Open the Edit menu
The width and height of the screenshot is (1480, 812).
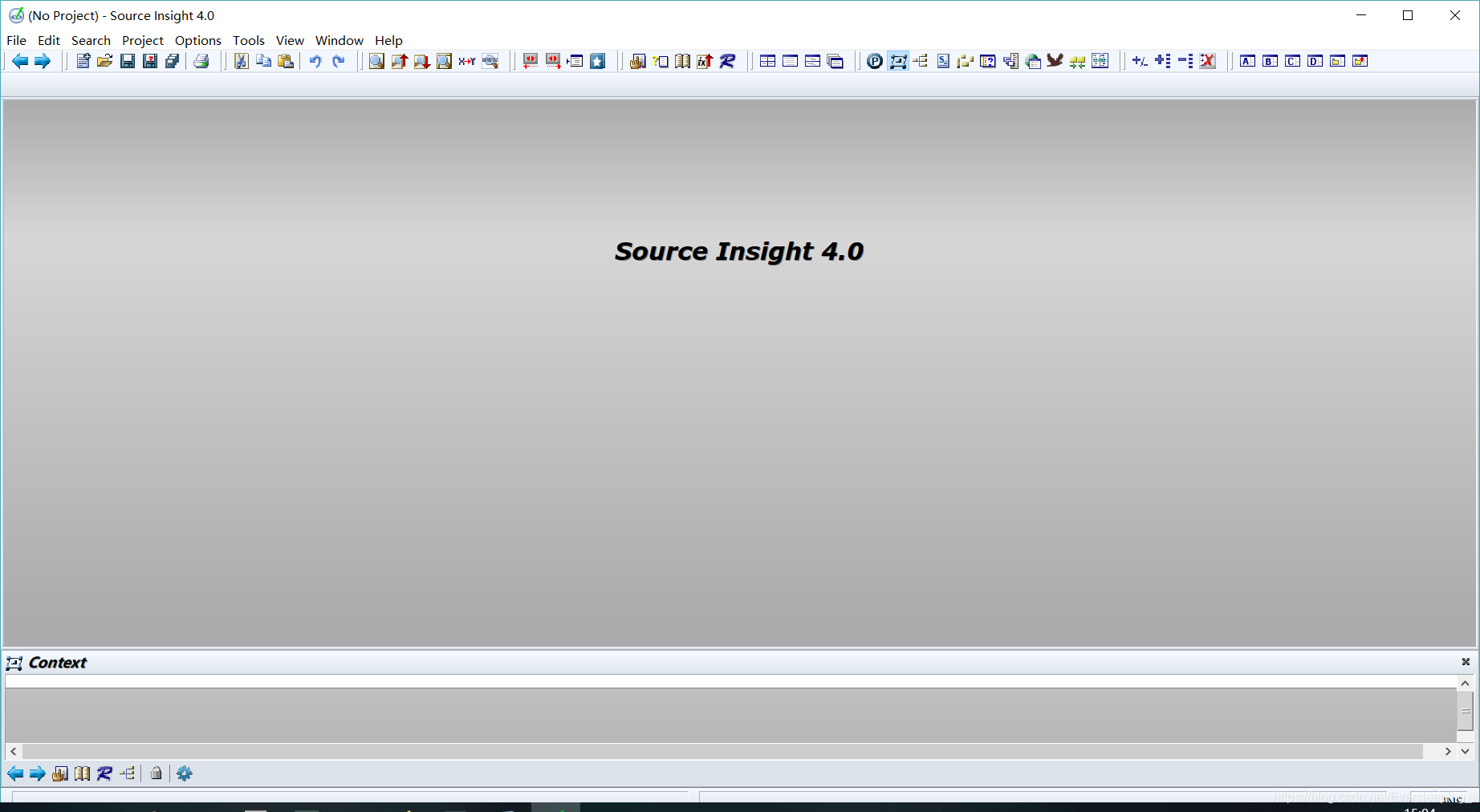49,40
